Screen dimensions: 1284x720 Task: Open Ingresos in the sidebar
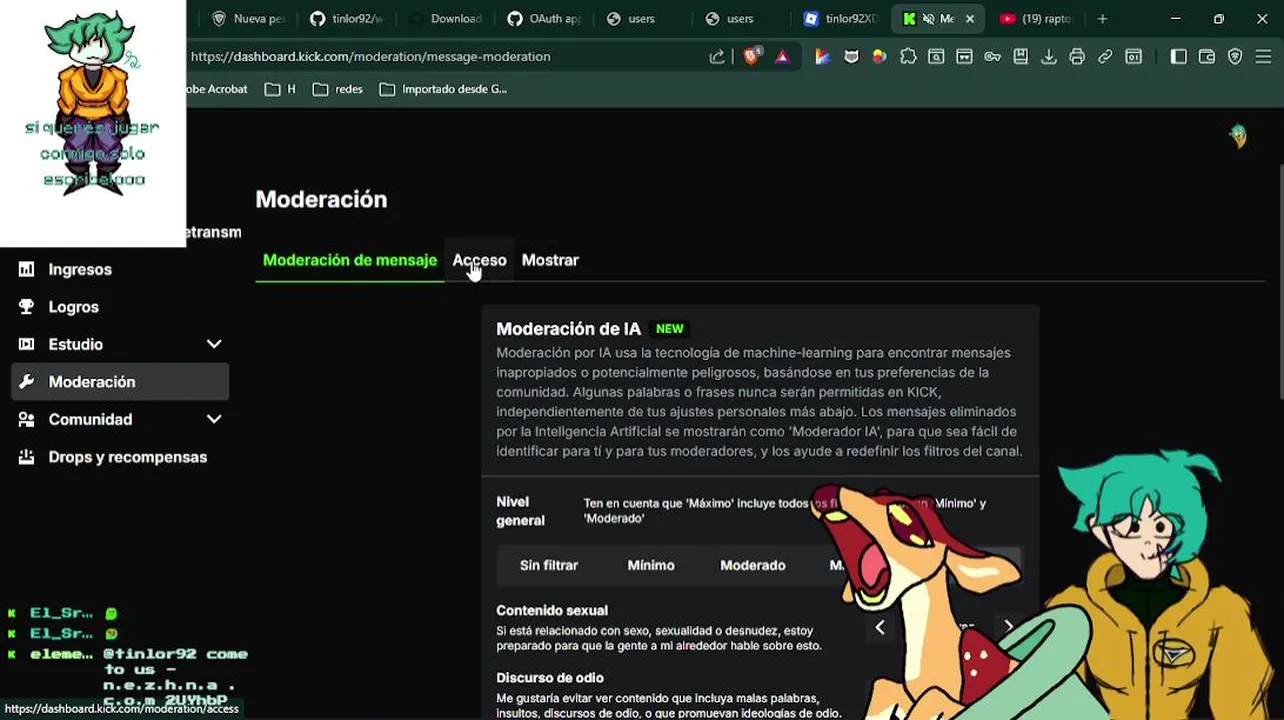tap(119, 269)
